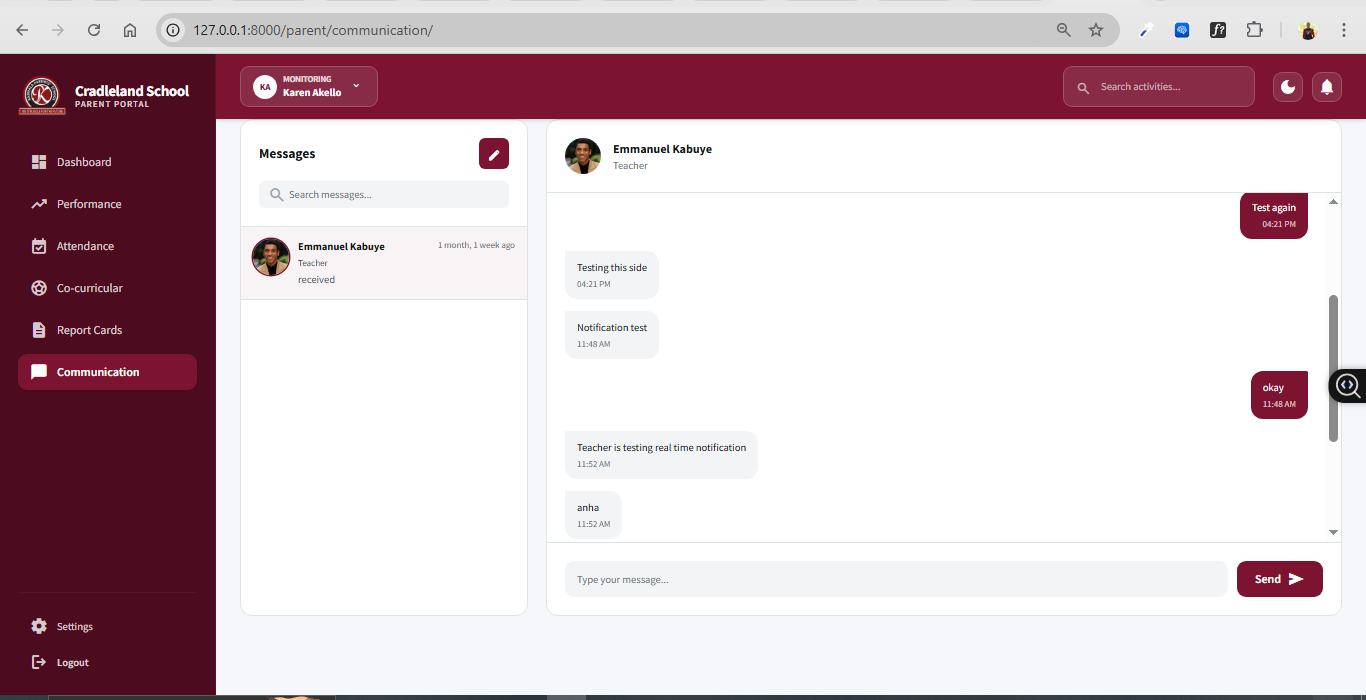Click the Logout link in the sidebar

[72, 662]
